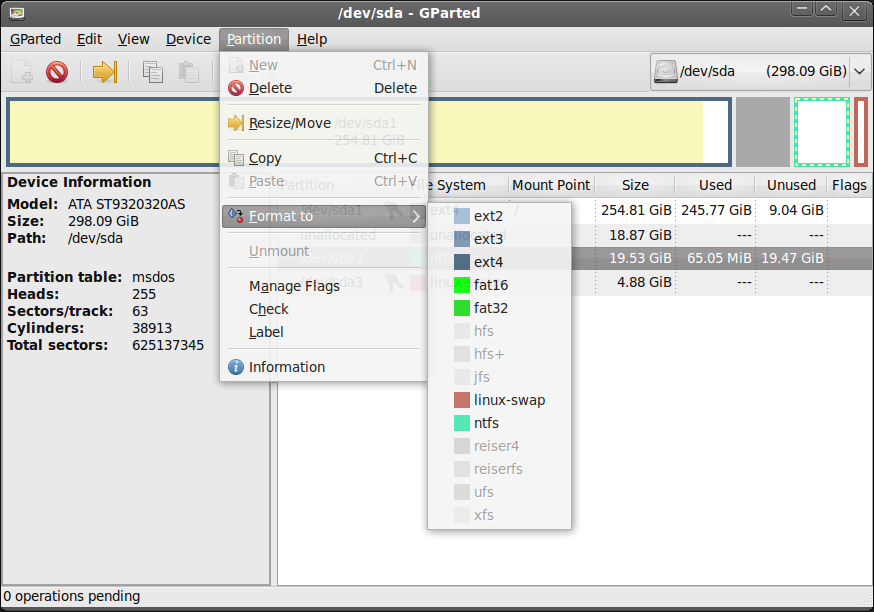874x612 pixels.
Task: Choose Copy from the Partition menu
Action: coord(323,158)
